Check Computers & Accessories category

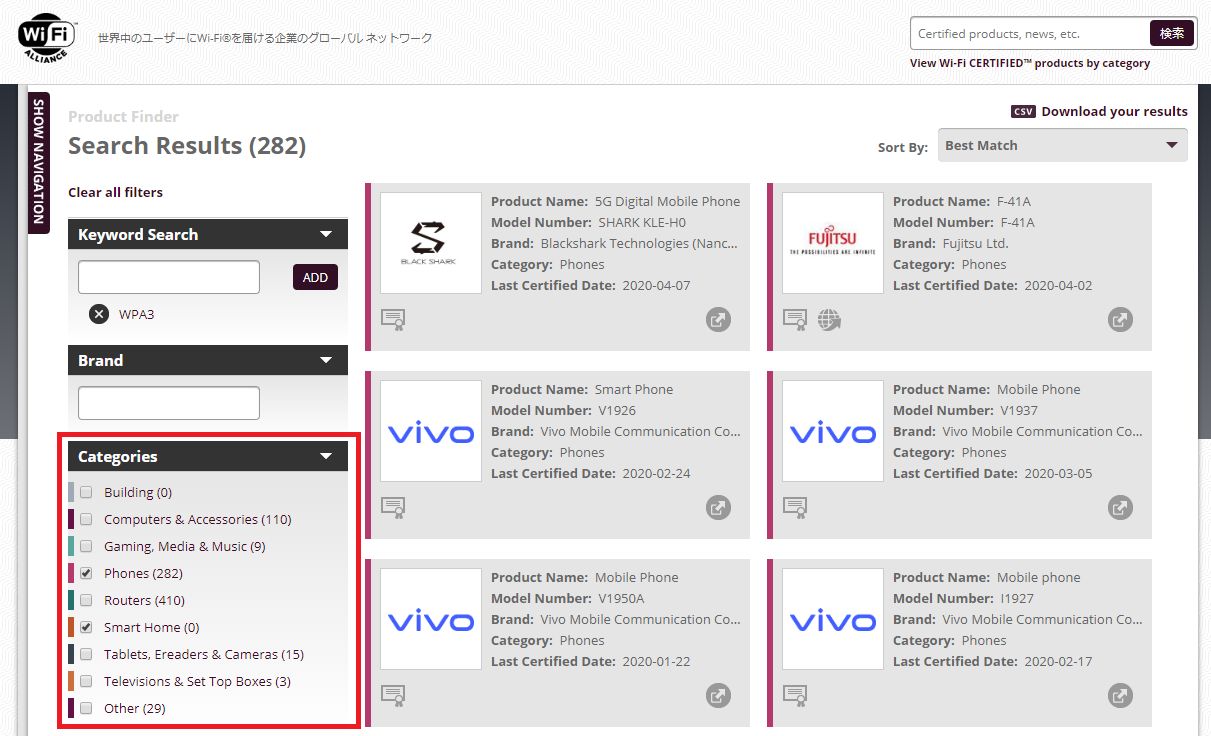tap(86, 519)
